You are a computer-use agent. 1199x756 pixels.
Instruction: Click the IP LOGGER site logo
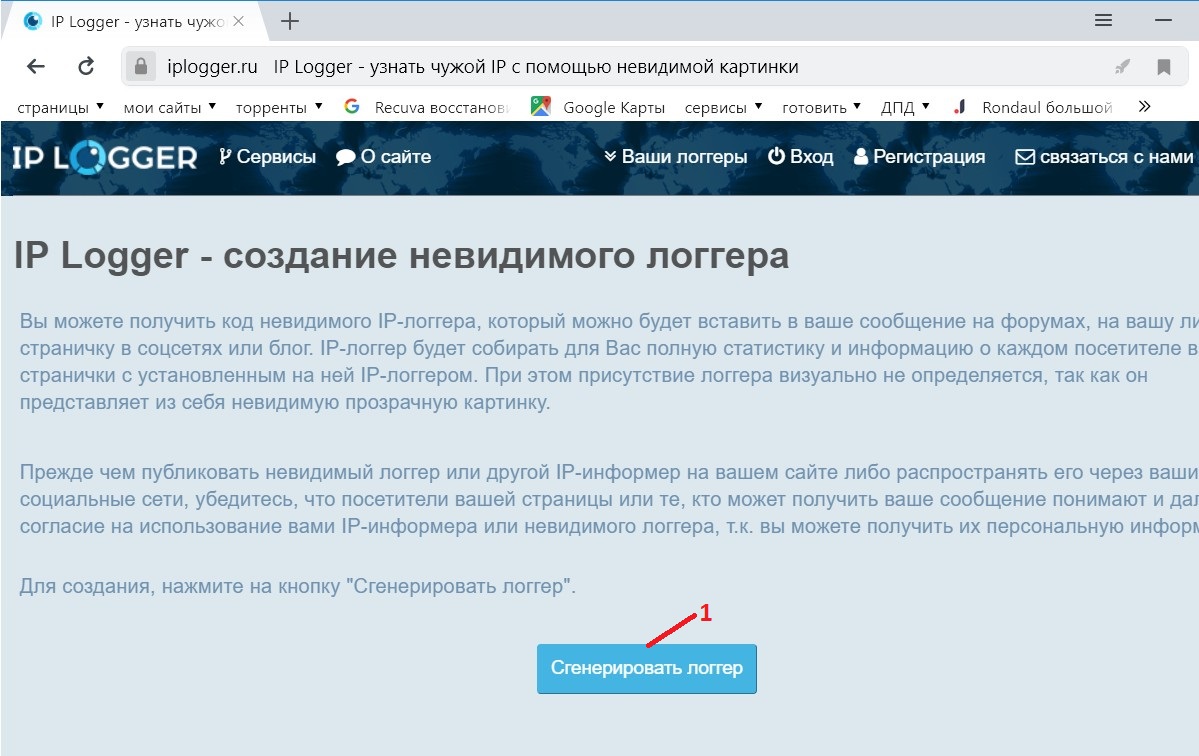point(105,157)
